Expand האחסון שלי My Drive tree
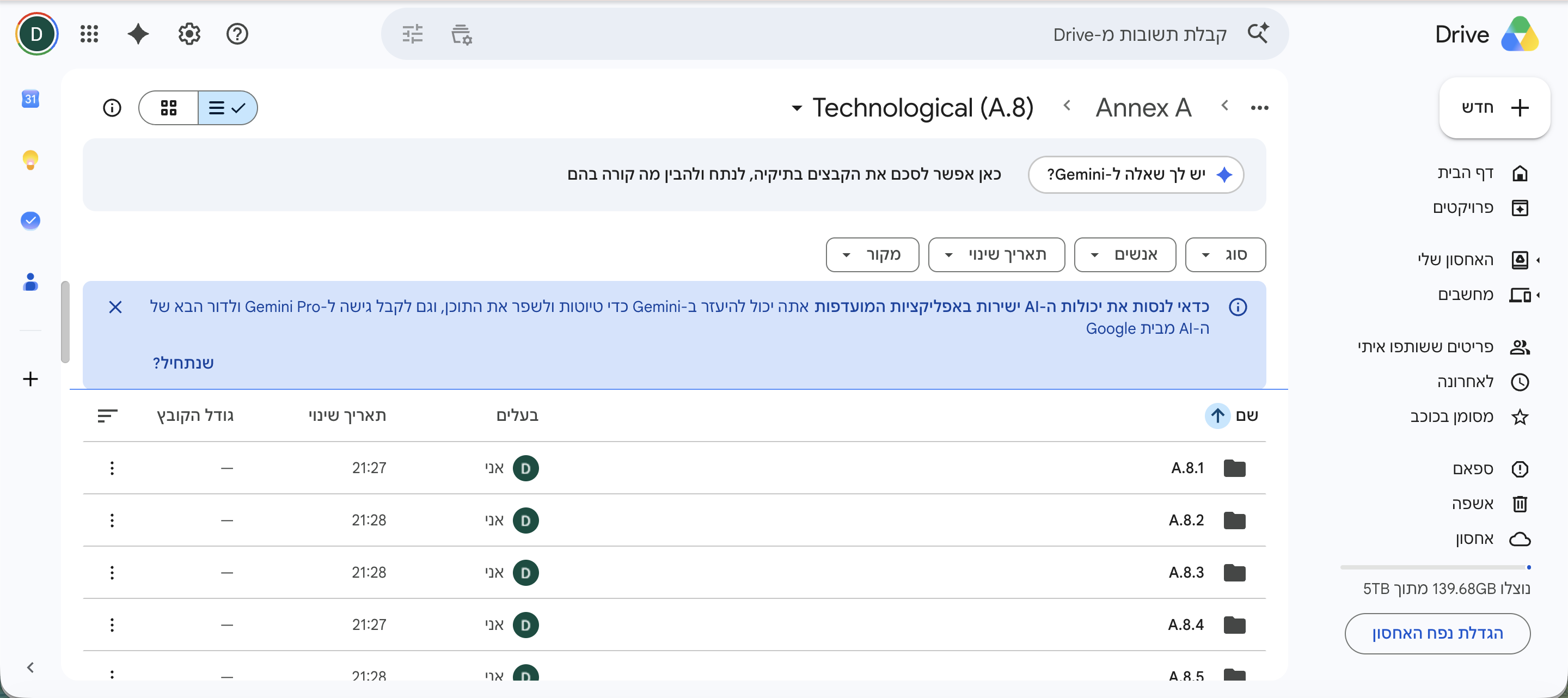The height and width of the screenshot is (698, 1568). (1538, 260)
